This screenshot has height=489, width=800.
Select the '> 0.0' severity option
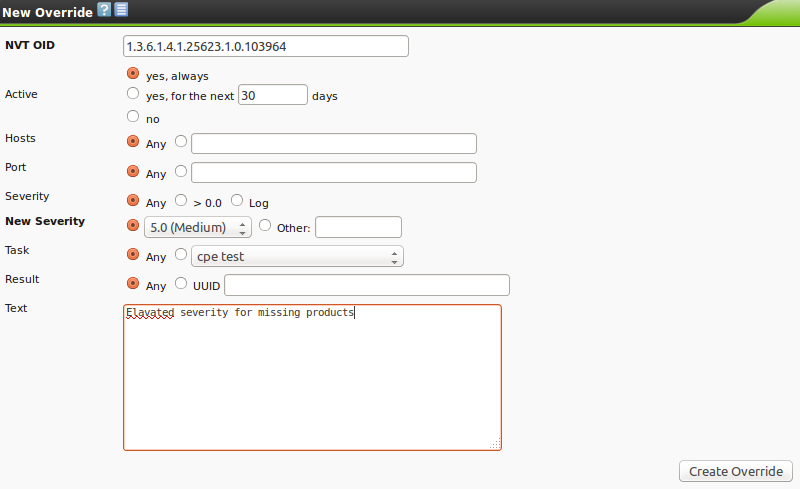point(181,200)
